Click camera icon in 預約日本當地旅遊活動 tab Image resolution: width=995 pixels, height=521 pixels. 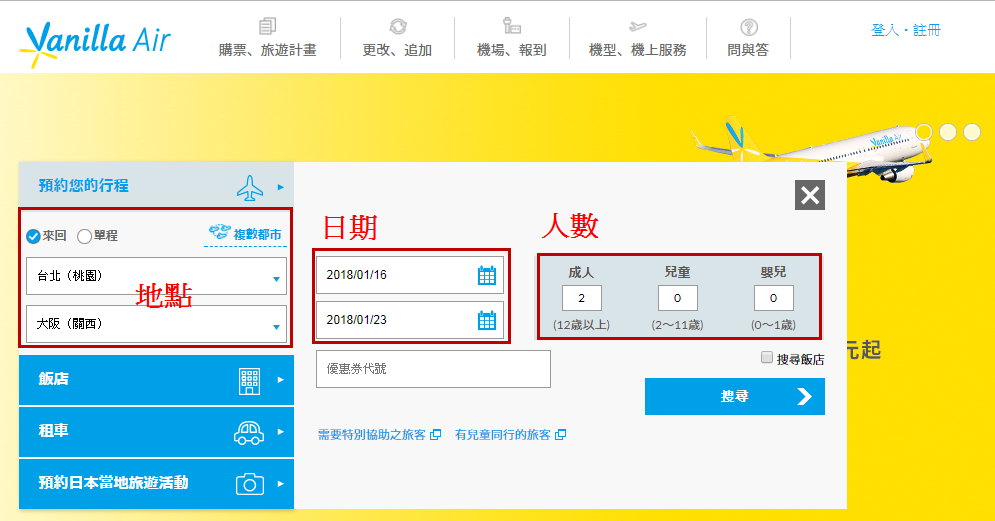pyautogui.click(x=250, y=484)
